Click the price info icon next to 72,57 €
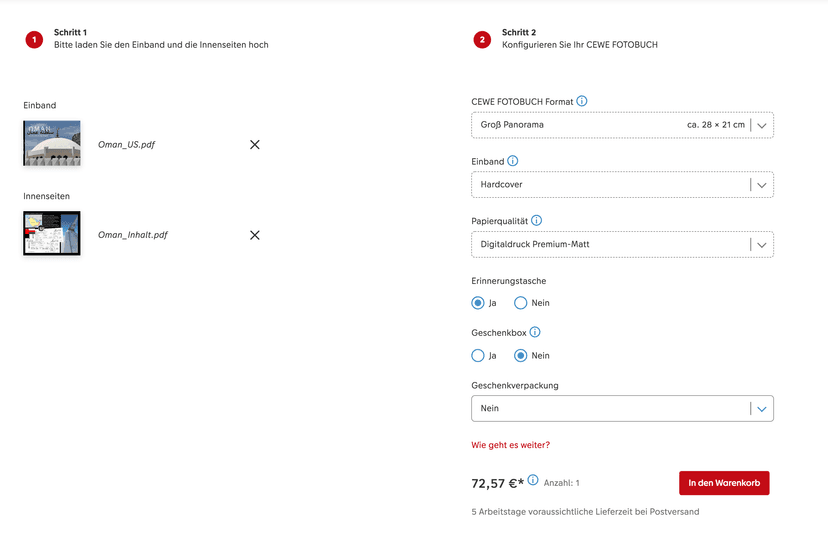 (x=533, y=481)
